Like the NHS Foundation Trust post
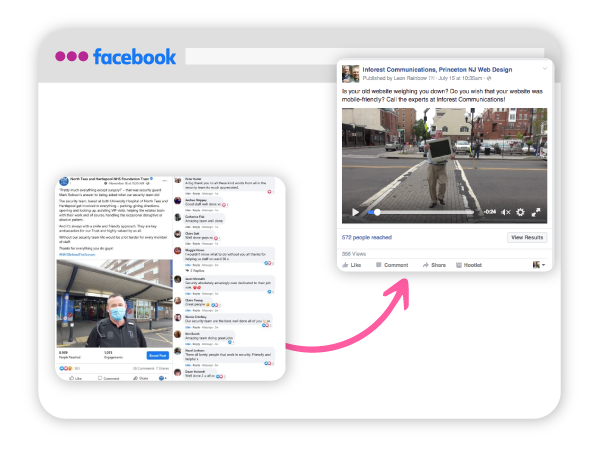The image size is (600, 450). [74, 379]
